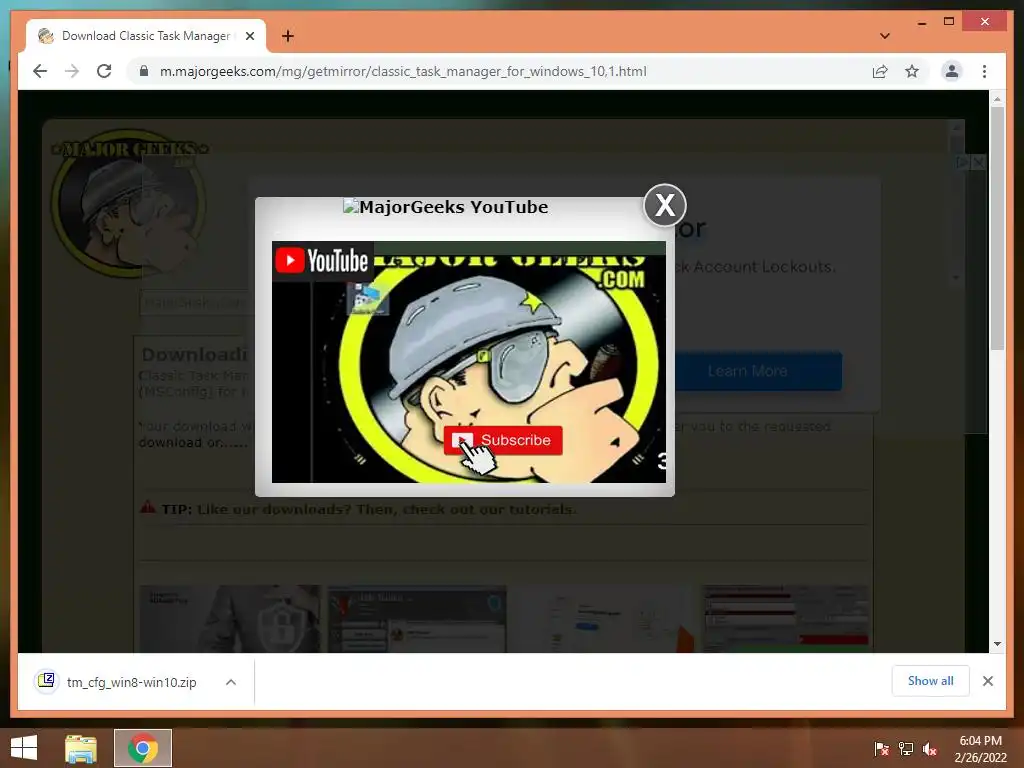Click the MajorGeeks YouTube title image
The width and height of the screenshot is (1024, 768).
click(445, 207)
